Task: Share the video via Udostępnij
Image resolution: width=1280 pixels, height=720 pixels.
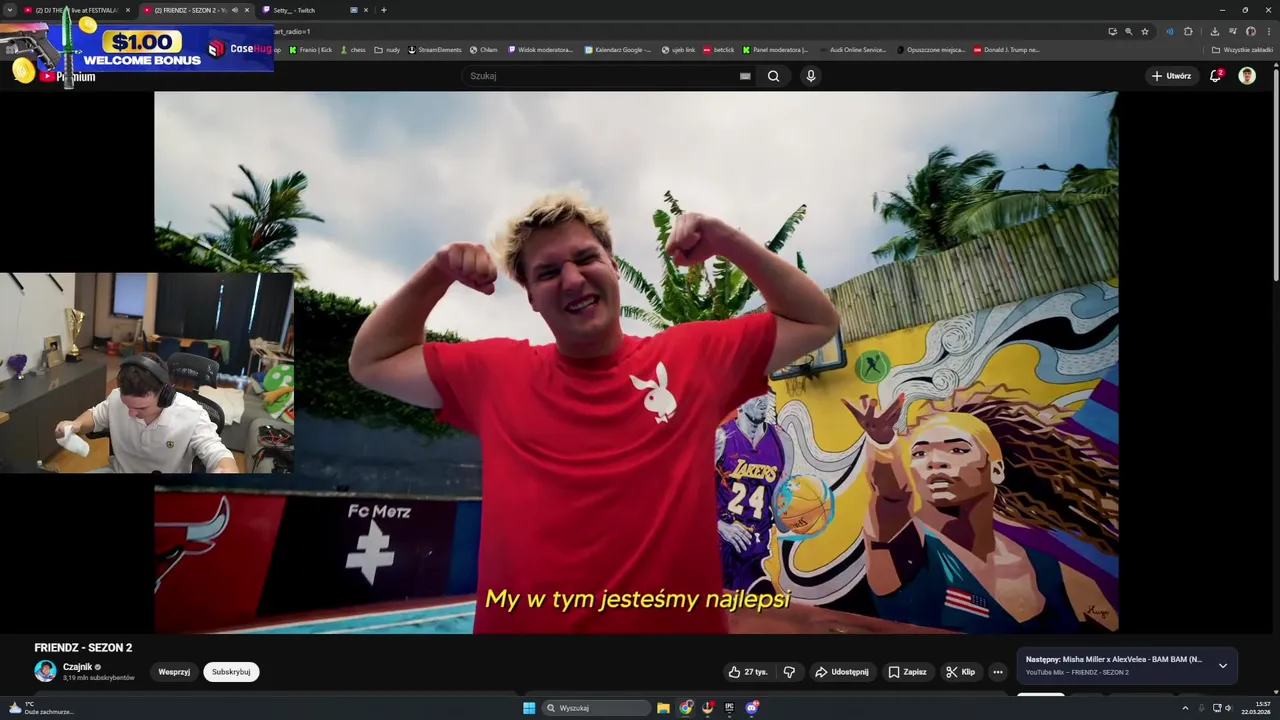Action: [842, 672]
